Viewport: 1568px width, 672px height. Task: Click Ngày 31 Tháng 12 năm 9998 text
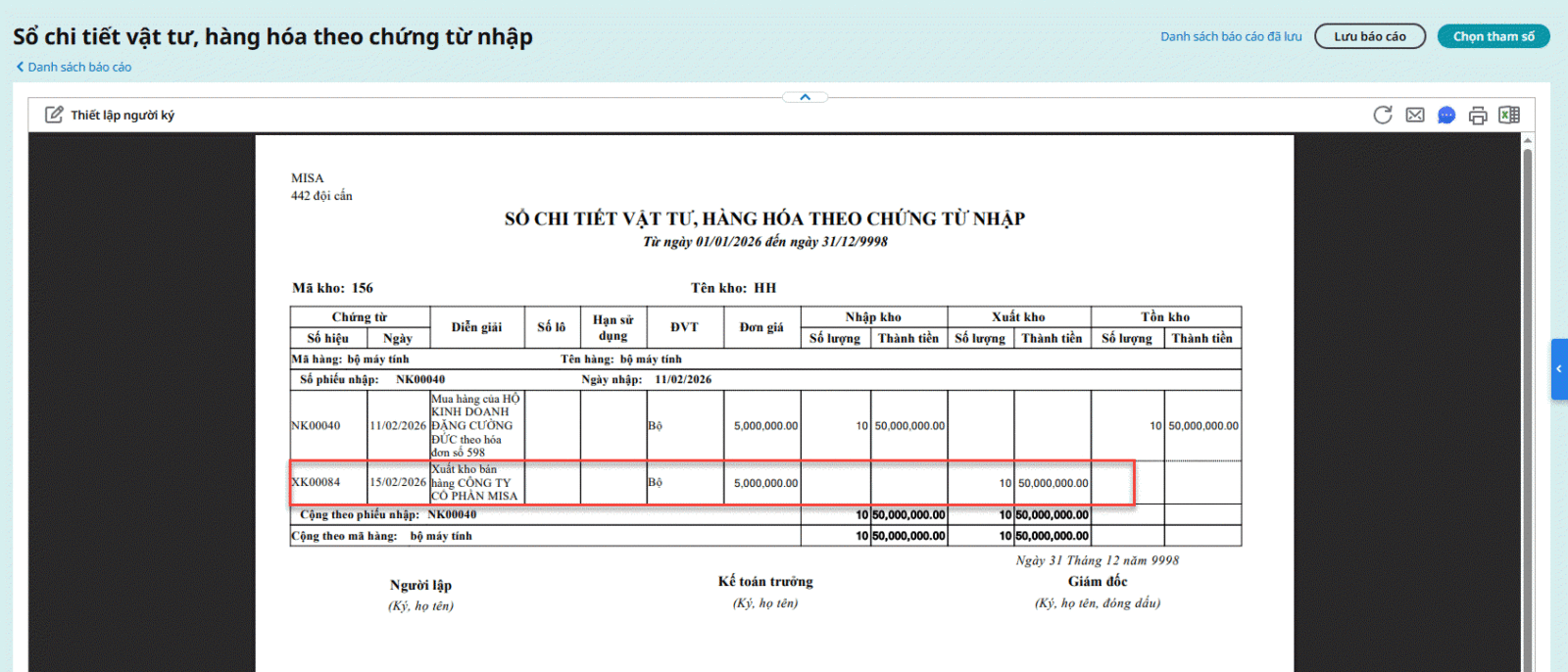pos(1098,560)
